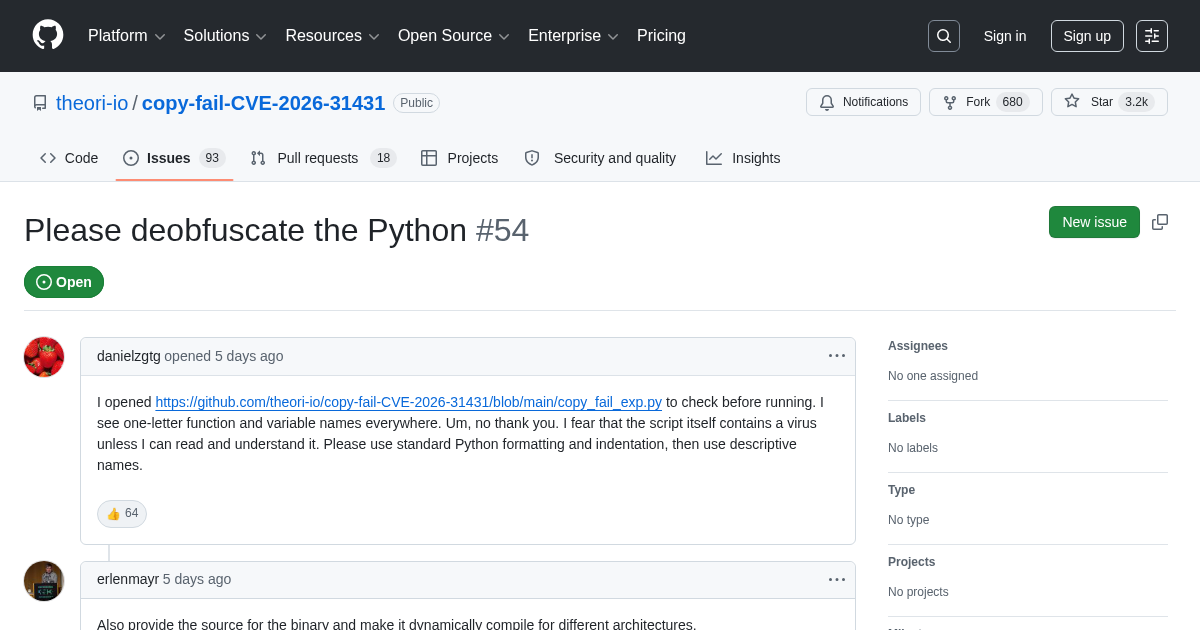
Task: Open the Security and quality tab
Action: coord(600,158)
